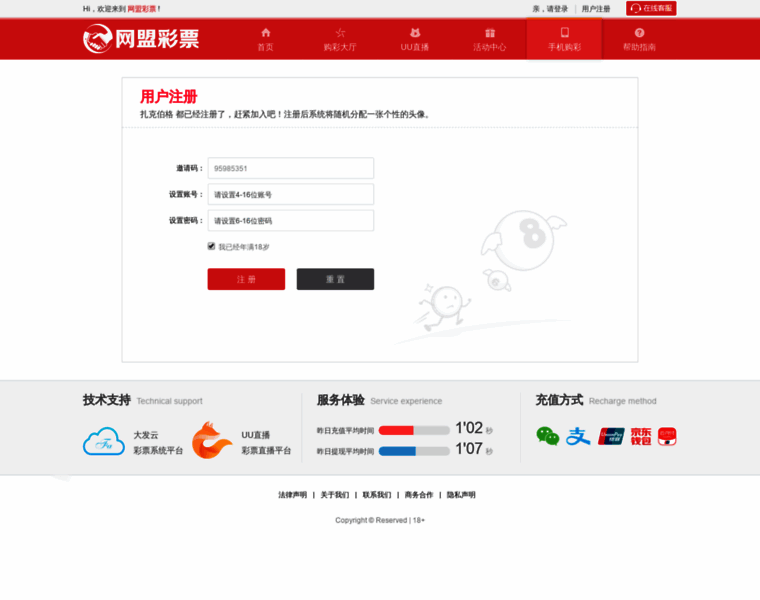Click the 服务体验 heading

point(341,400)
